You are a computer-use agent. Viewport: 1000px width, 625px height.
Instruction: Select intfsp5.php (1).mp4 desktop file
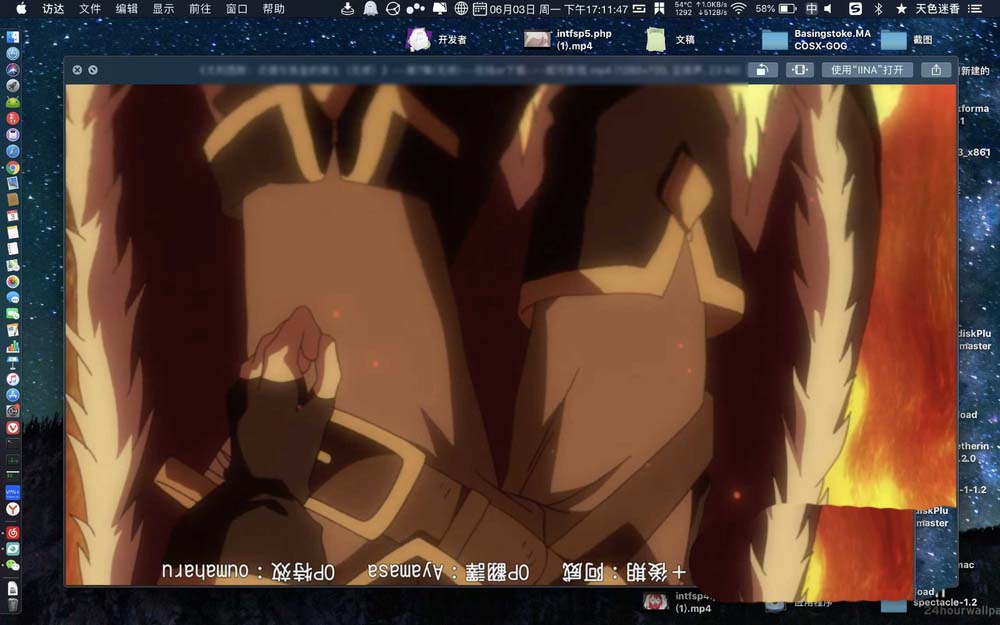[x=568, y=40]
